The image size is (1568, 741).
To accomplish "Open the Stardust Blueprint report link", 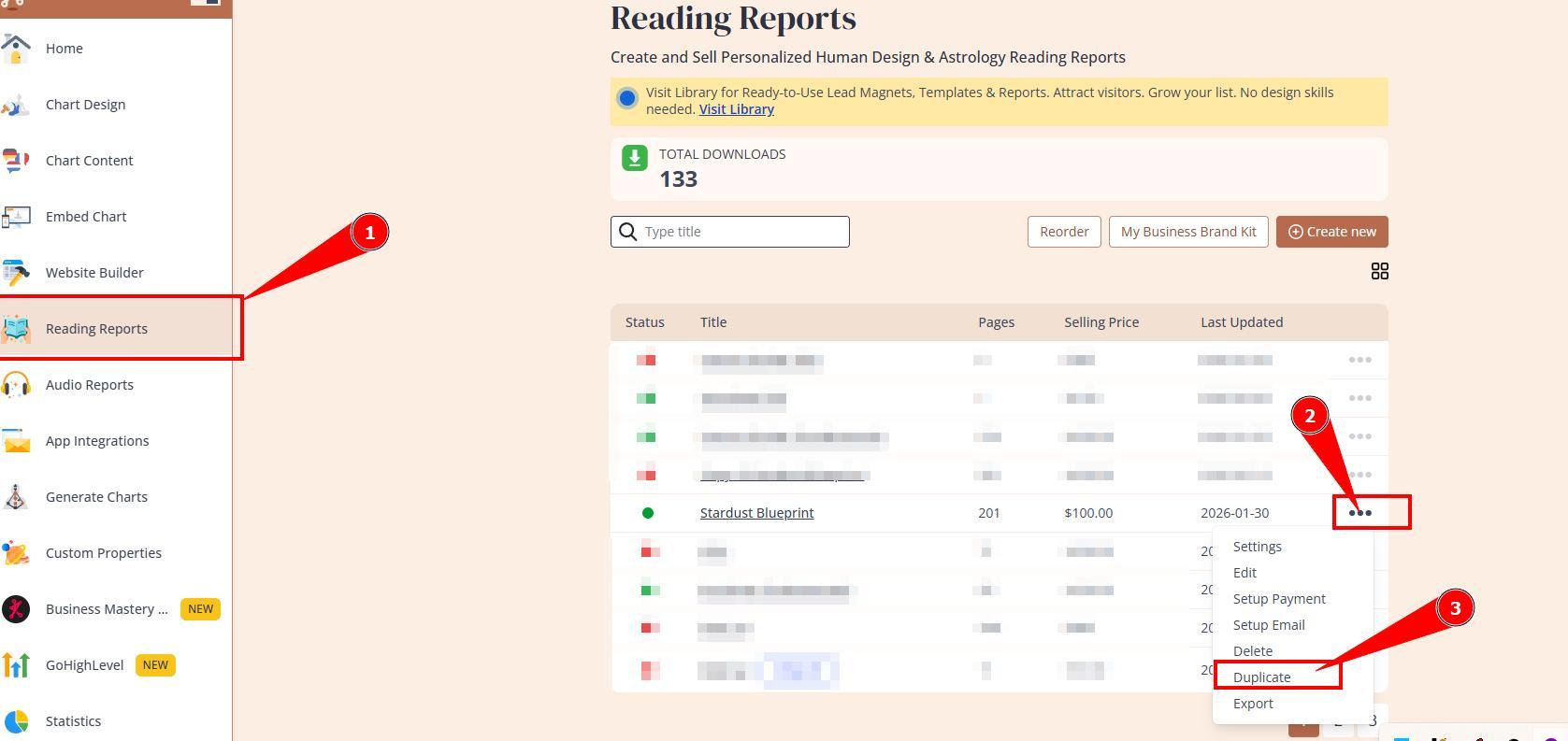I will 756,513.
